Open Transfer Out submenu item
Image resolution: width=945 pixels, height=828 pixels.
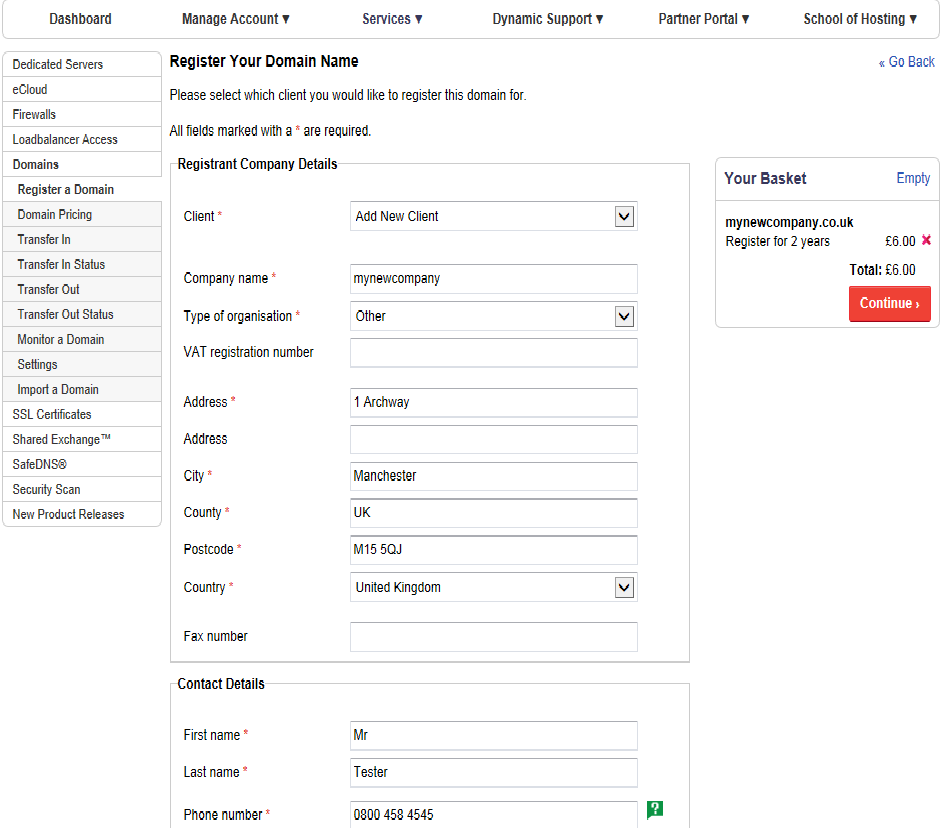pos(82,290)
